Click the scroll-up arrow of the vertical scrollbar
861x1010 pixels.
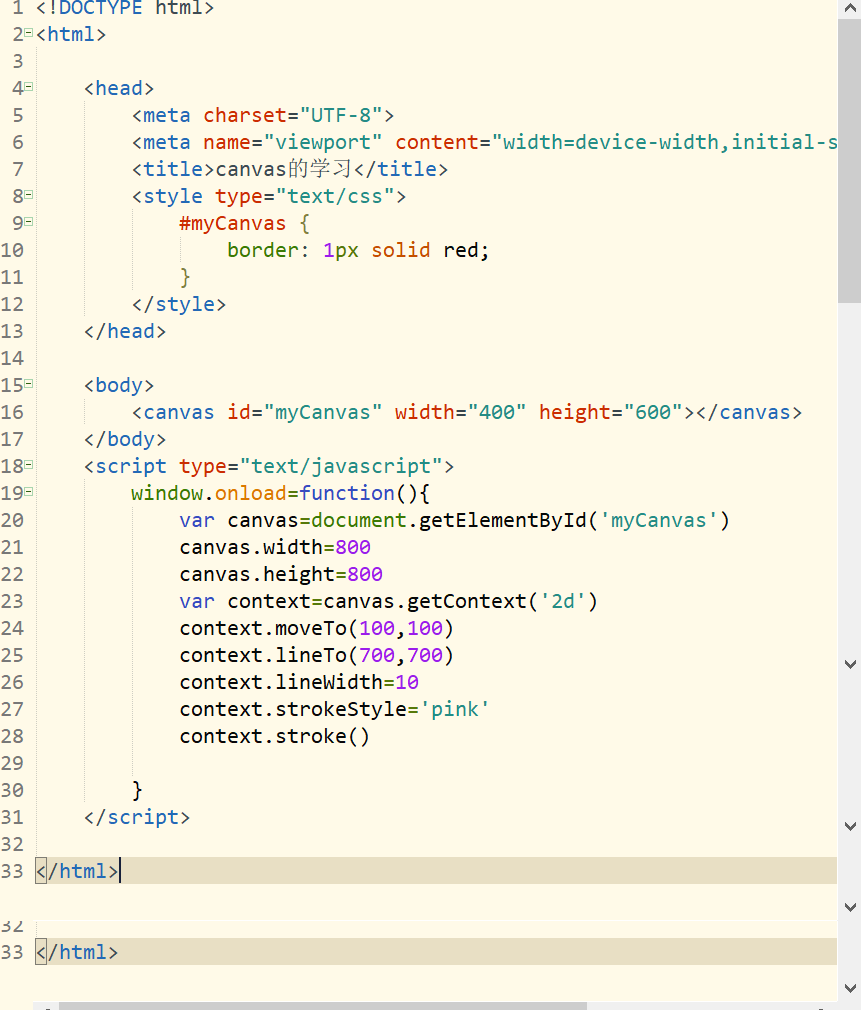849,9
